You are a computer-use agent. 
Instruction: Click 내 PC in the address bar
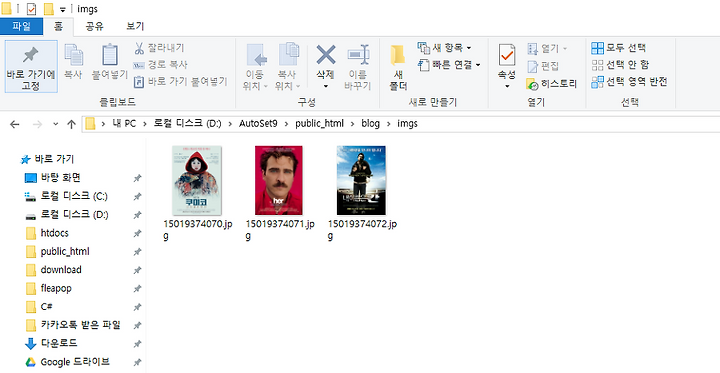[124, 124]
